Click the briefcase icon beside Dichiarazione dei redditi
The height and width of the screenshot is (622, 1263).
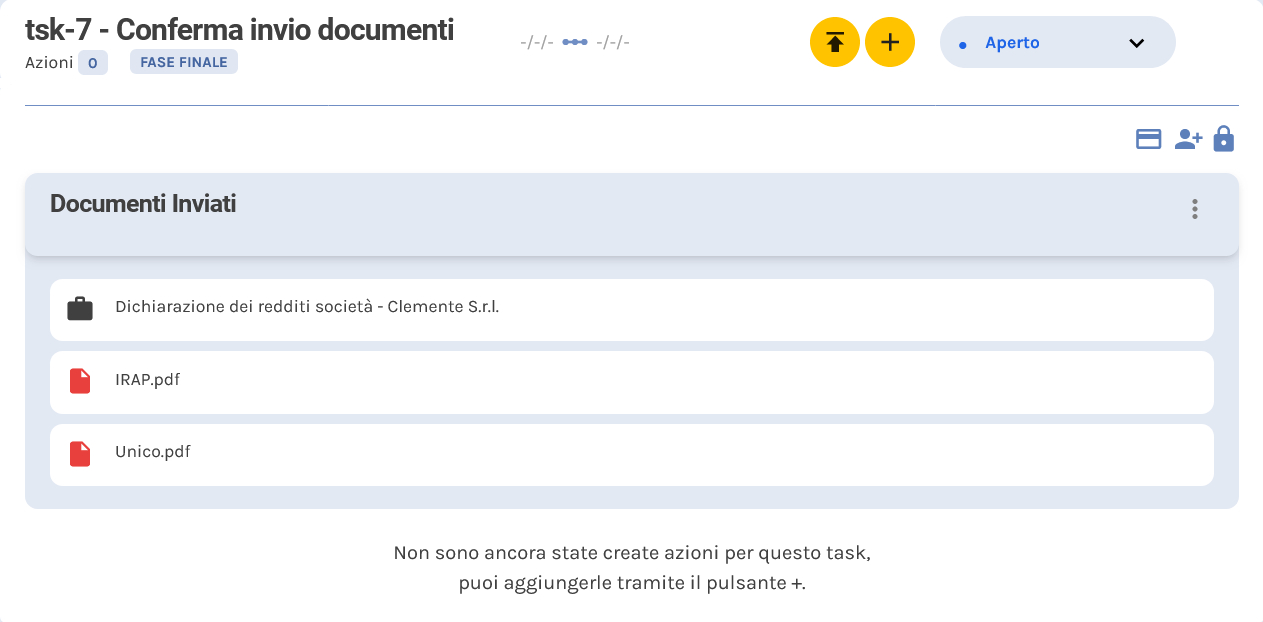79,309
